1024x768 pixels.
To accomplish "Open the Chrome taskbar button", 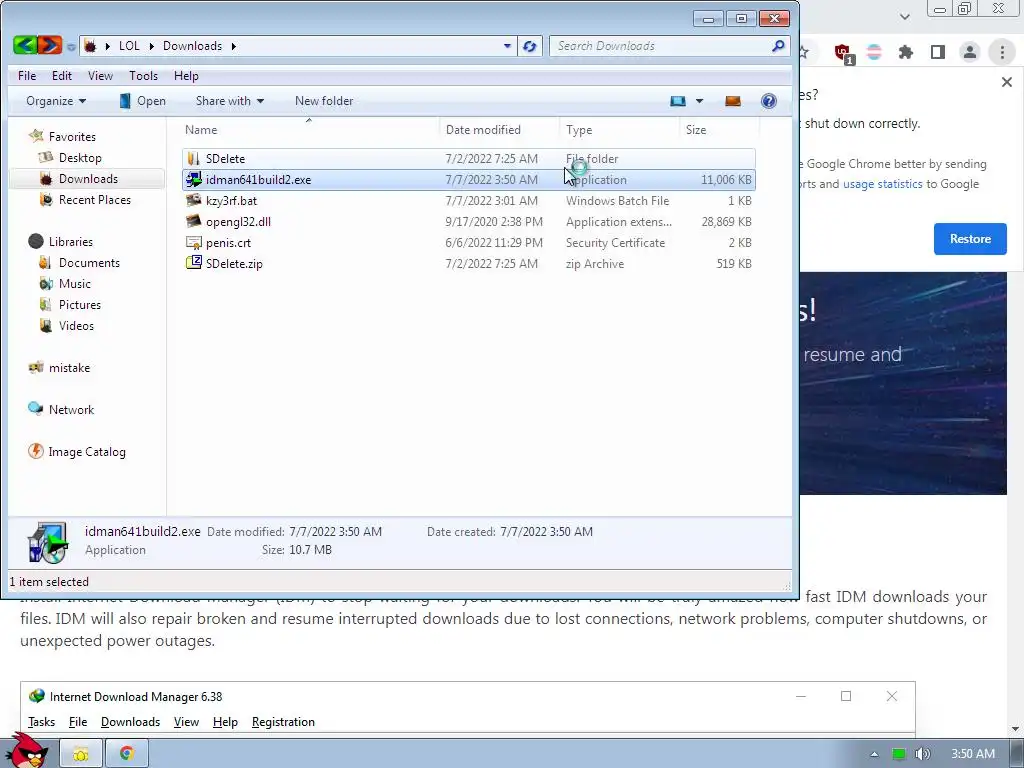I will tap(127, 754).
